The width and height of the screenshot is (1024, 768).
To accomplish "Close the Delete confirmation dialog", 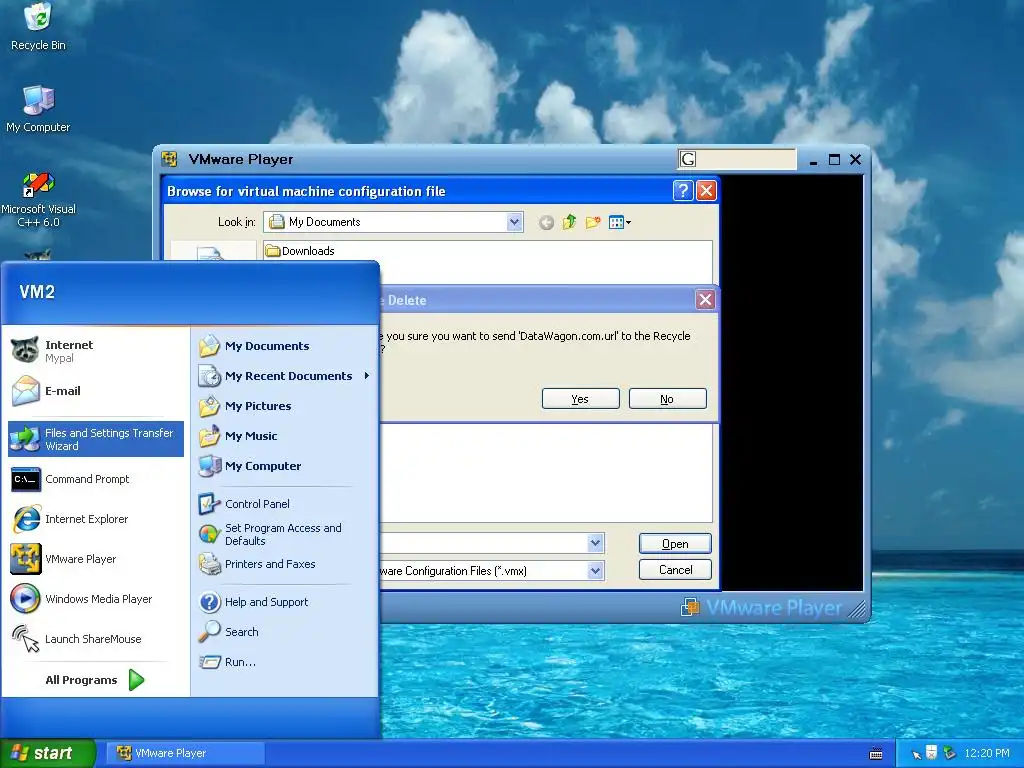I will 705,300.
